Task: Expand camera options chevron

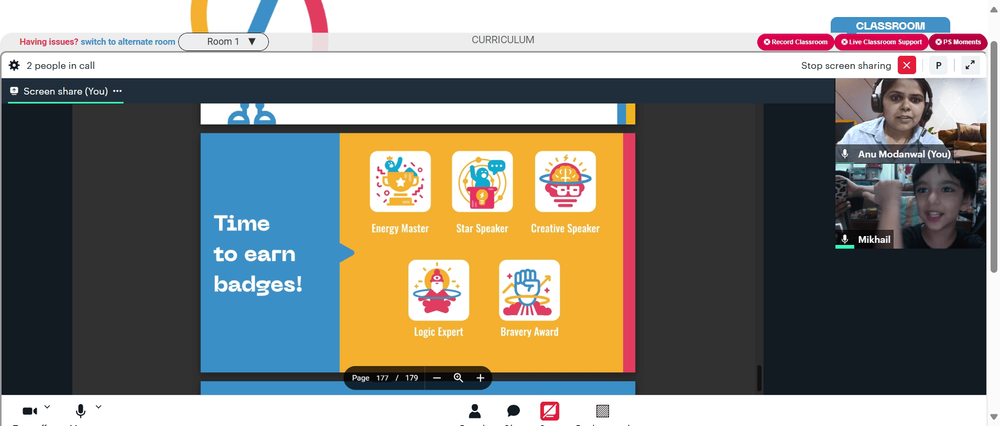Action: pos(47,407)
